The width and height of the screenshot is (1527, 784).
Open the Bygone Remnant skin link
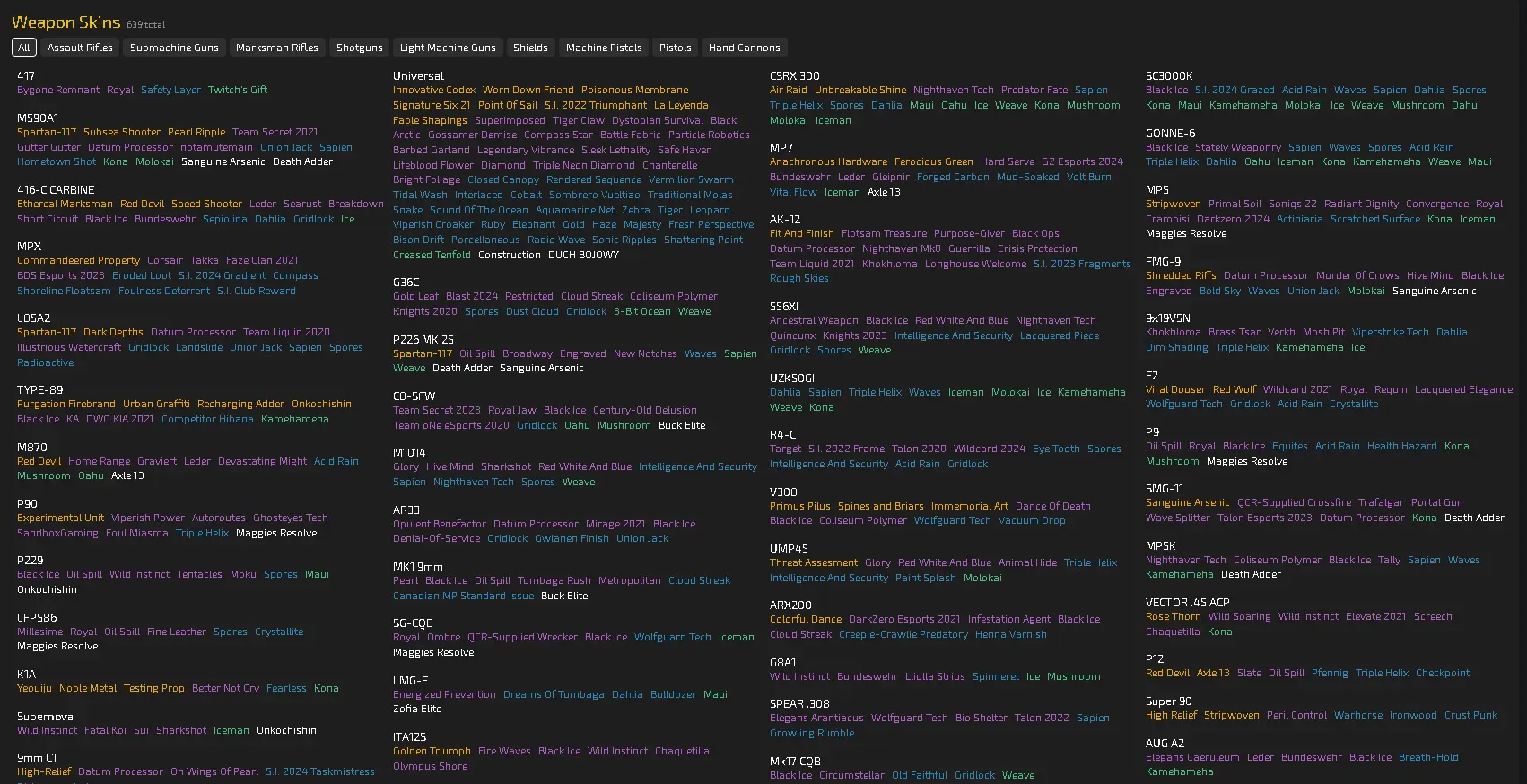click(x=58, y=91)
